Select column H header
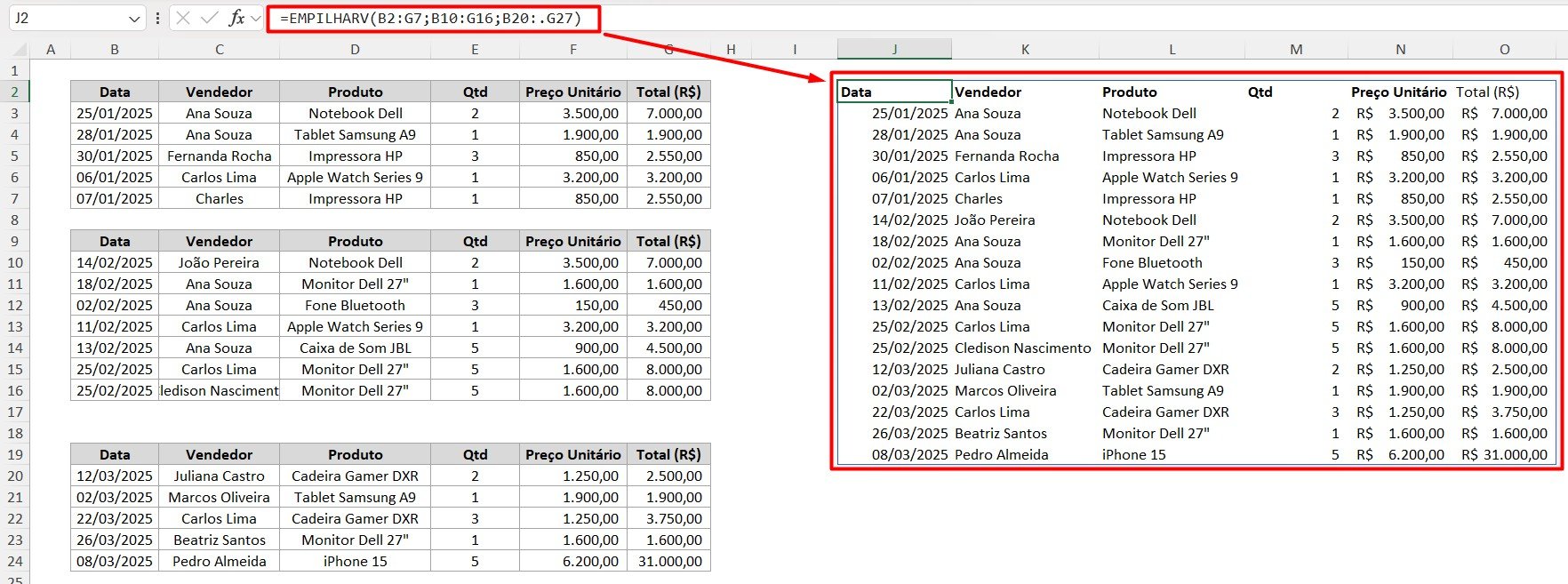This screenshot has height=584, width=1568. tap(731, 50)
